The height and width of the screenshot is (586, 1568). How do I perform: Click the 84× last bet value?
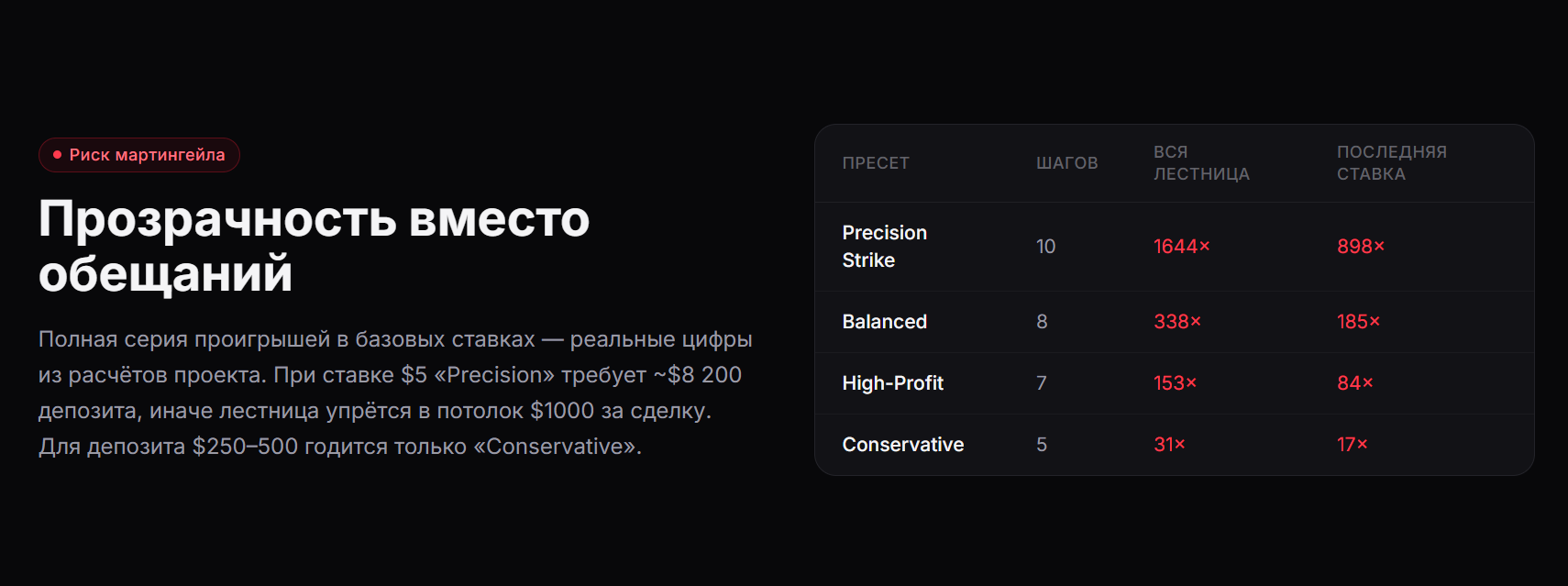[x=1354, y=383]
